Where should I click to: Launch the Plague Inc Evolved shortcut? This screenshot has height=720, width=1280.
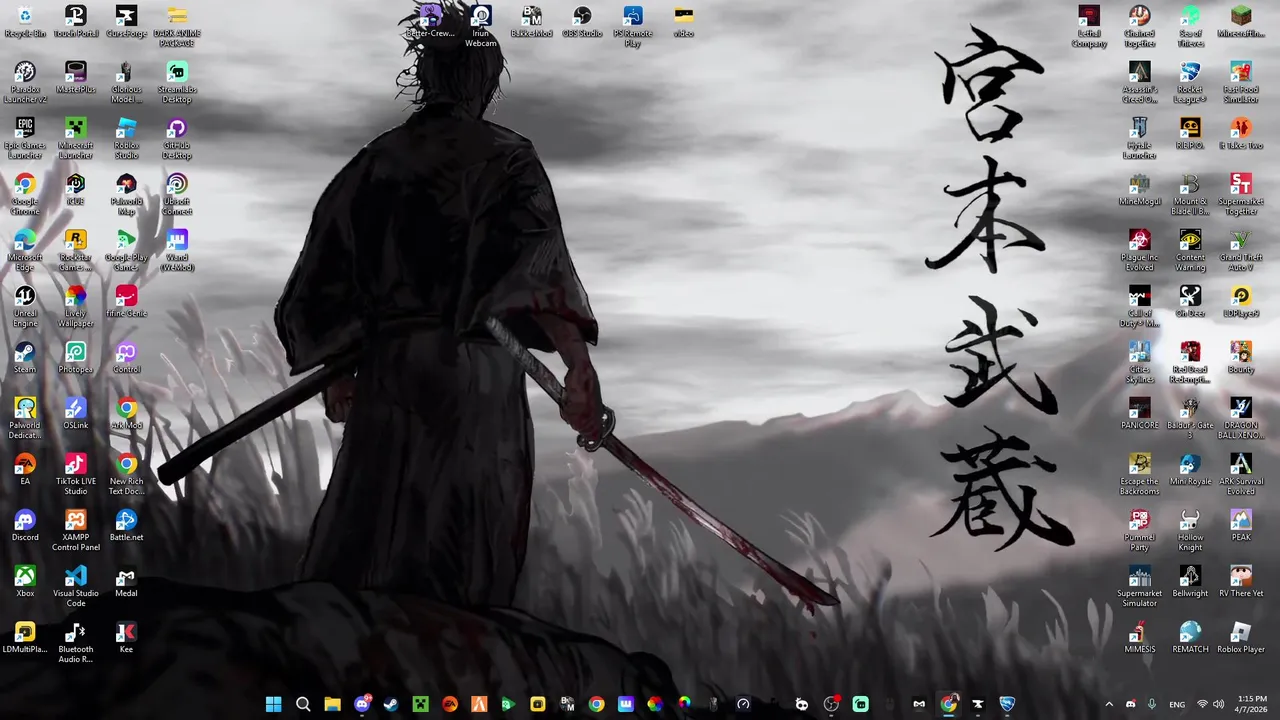click(1139, 251)
